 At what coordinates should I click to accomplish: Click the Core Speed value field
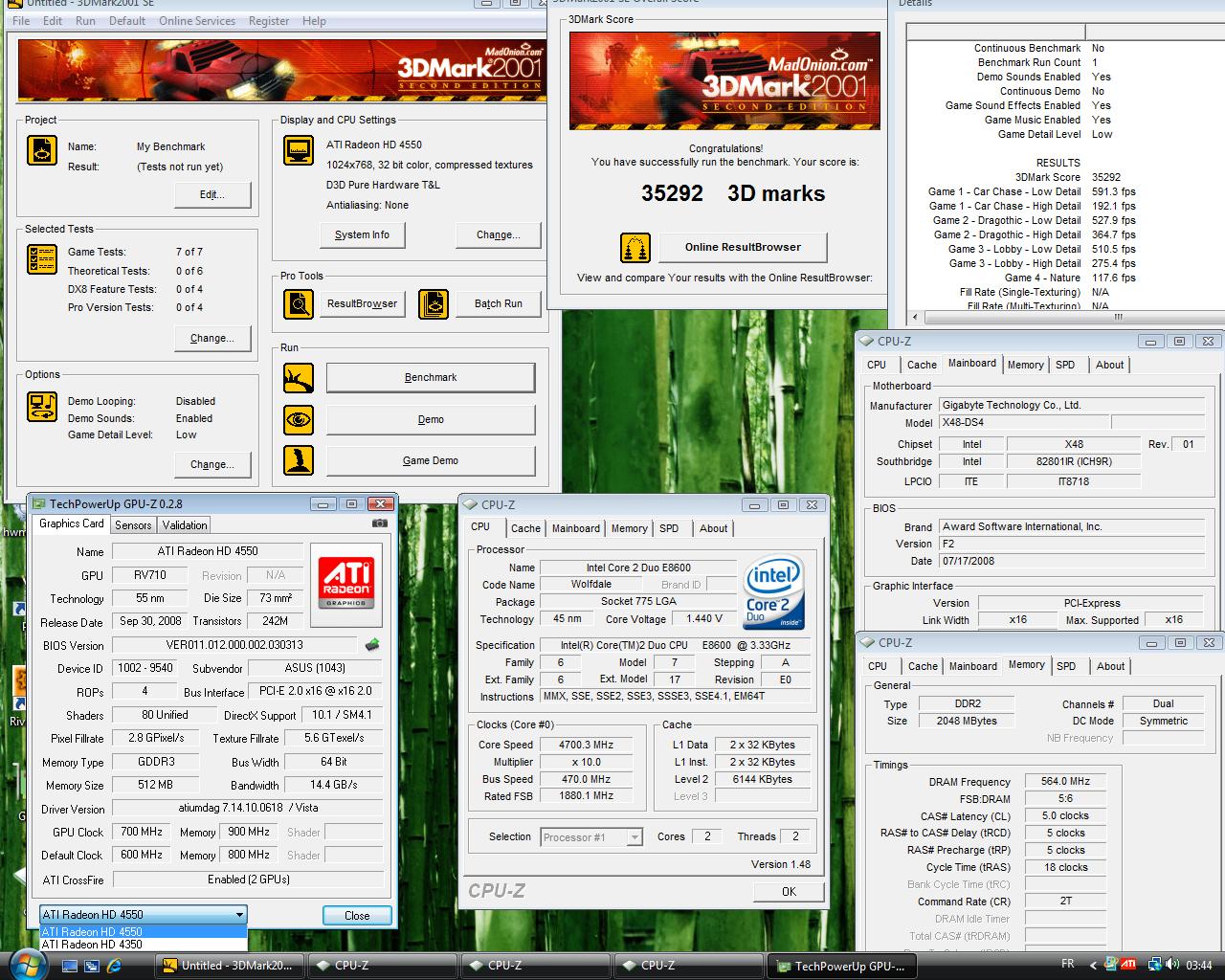pyautogui.click(x=587, y=745)
